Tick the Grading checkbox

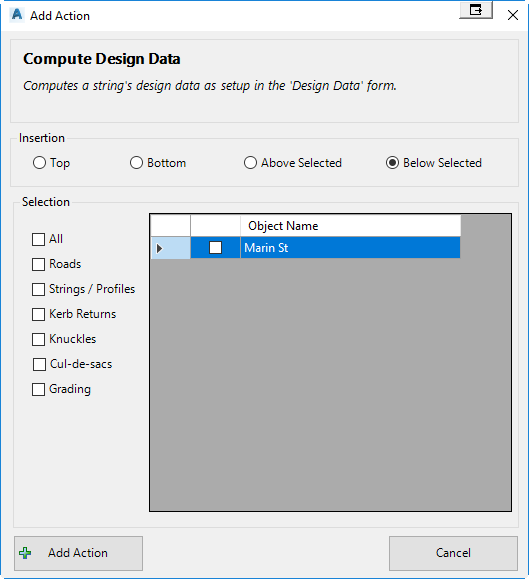(38, 389)
